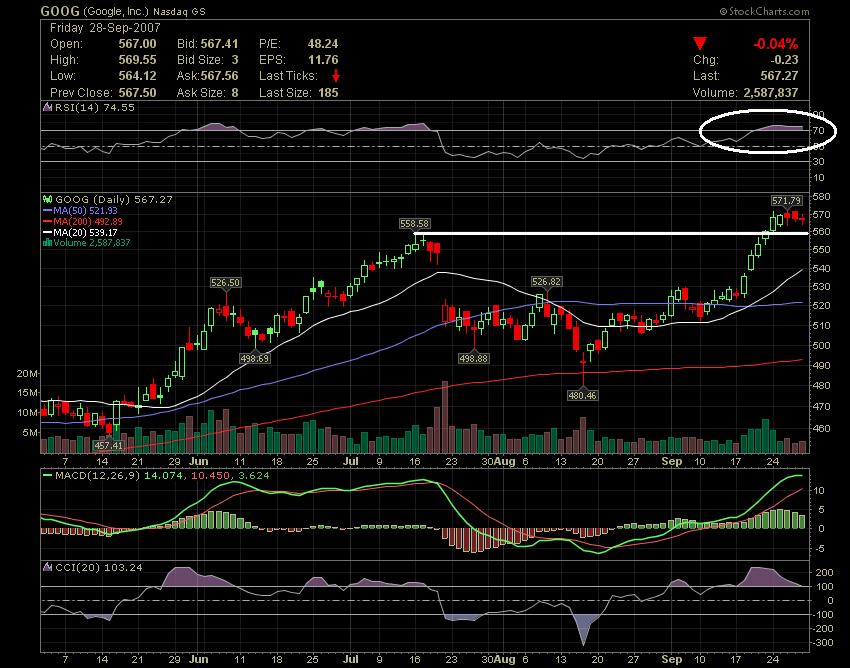
Task: Click the 498.88 low price marker
Action: (x=474, y=358)
